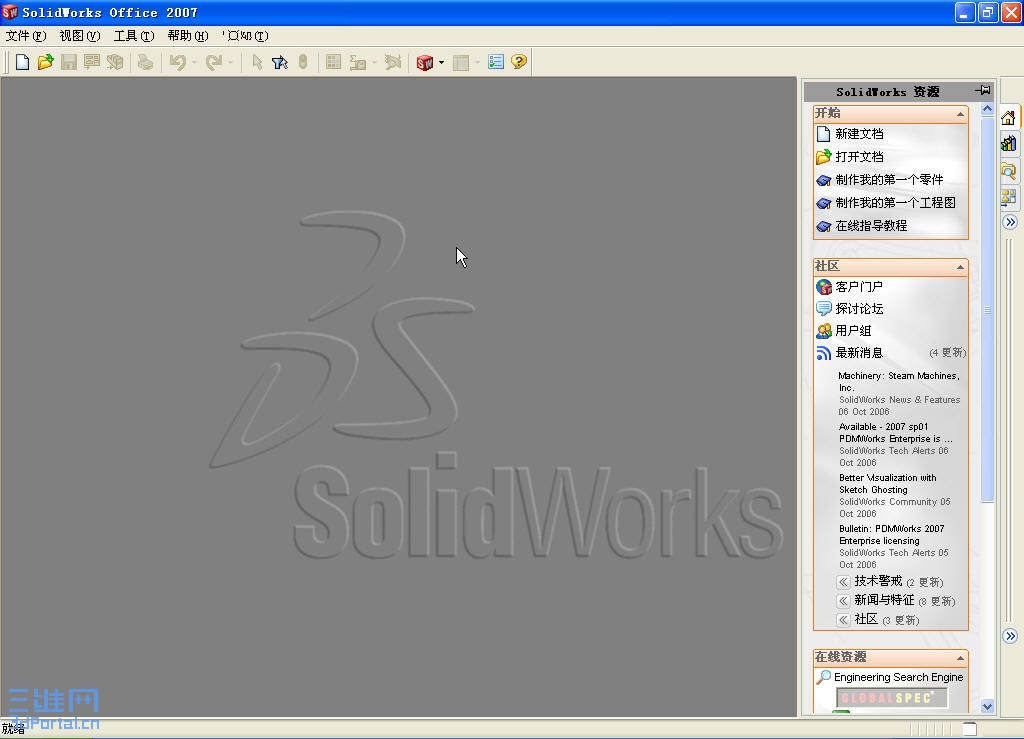The height and width of the screenshot is (739, 1024).
Task: Click the lower double-chevron at pane edge
Action: coord(1010,636)
